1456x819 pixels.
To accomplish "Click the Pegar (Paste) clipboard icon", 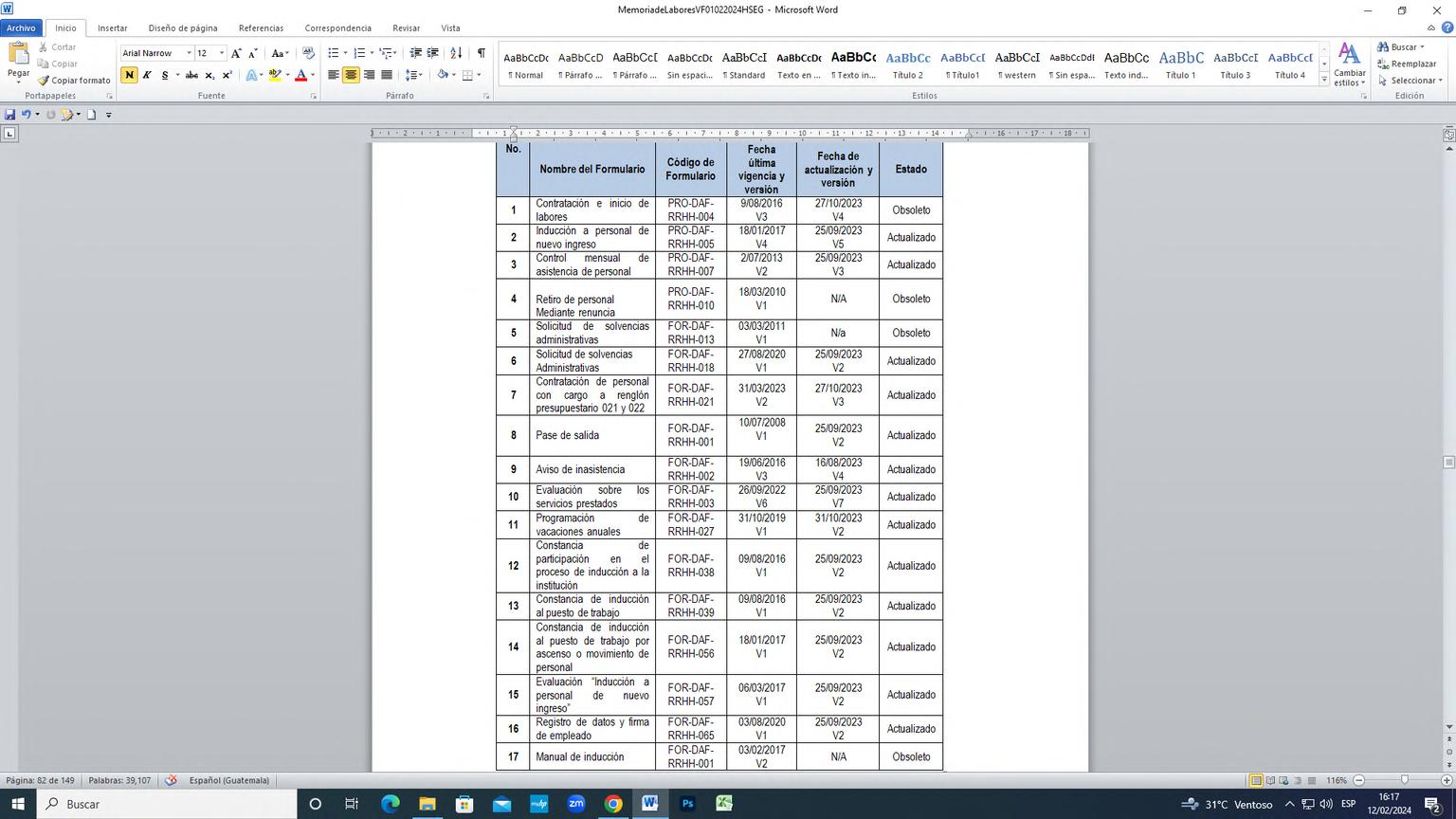I will click(18, 55).
